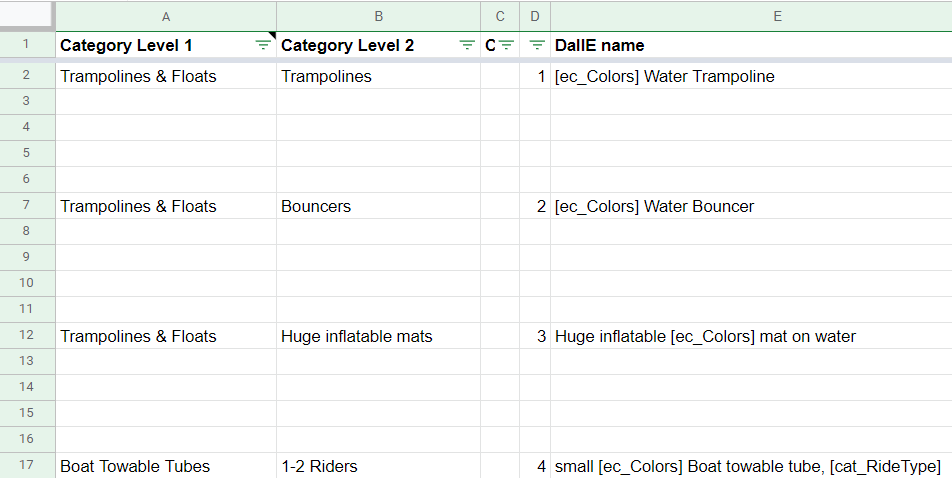This screenshot has height=478, width=952.
Task: Open the Category Level 1 filter icon
Action: (263, 45)
